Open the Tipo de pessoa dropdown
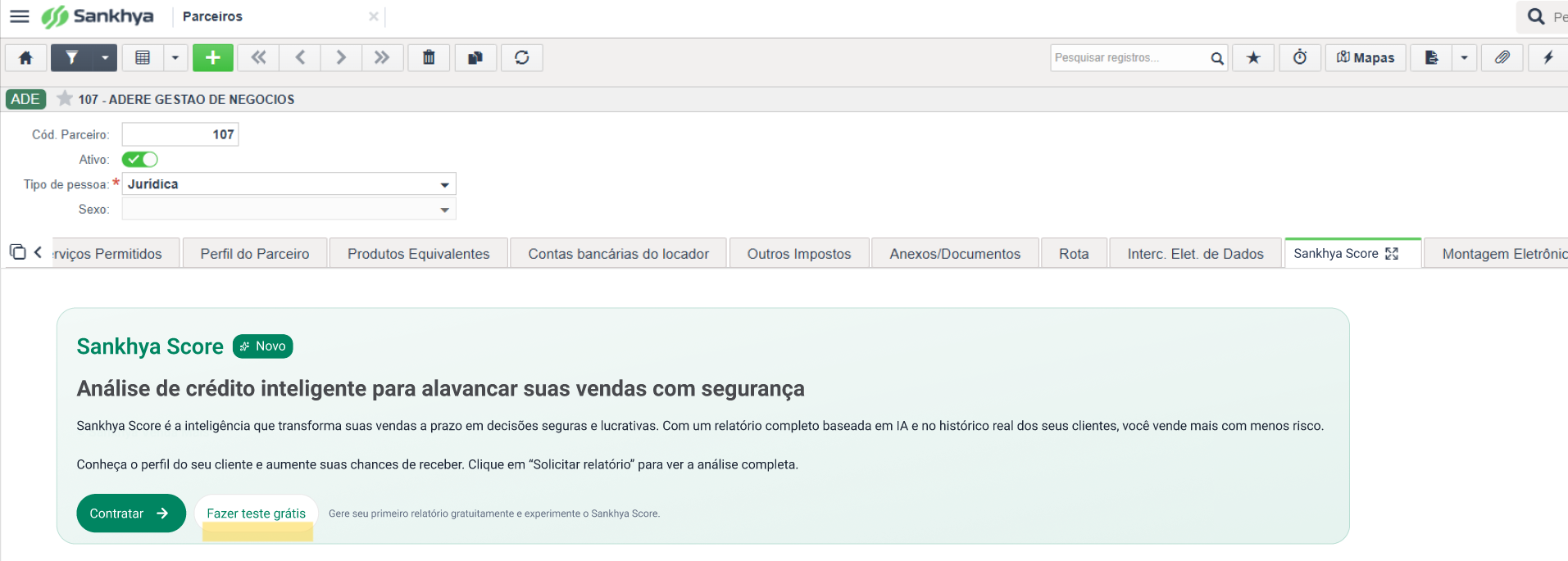 coord(289,184)
